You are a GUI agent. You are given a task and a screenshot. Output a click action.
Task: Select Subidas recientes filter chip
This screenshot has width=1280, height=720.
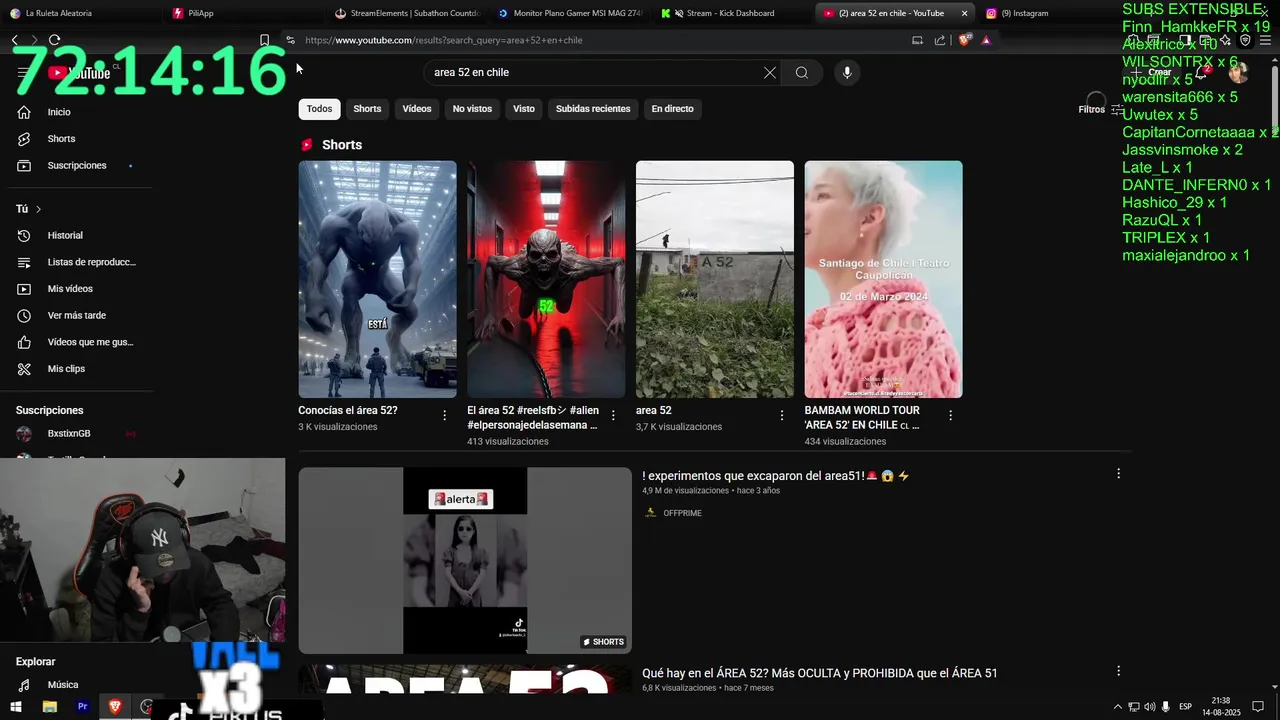[593, 109]
